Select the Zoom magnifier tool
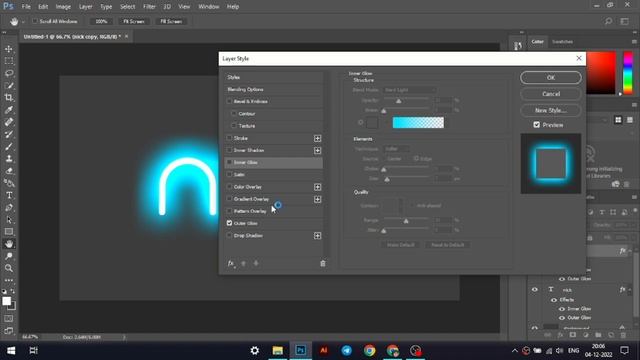 tap(9, 268)
